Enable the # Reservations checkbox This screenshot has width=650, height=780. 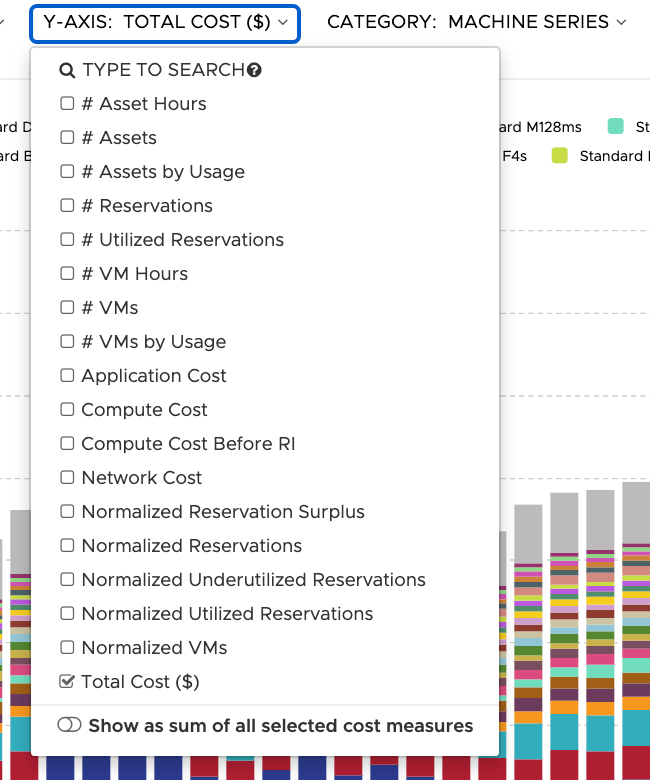click(67, 206)
